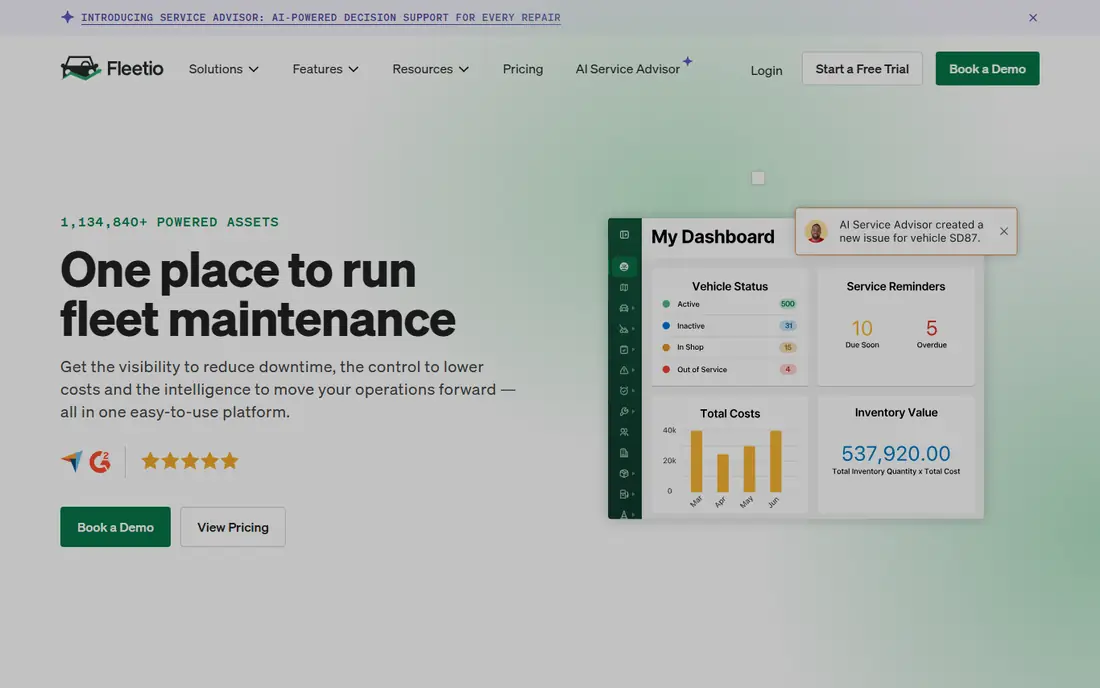Open the issues warning-triangle sidebar icon

pyautogui.click(x=623, y=370)
